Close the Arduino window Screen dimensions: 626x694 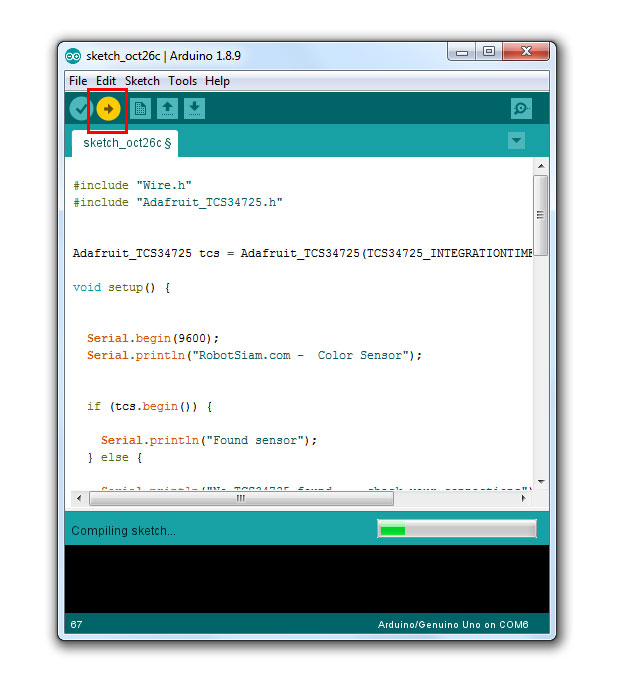tap(526, 52)
